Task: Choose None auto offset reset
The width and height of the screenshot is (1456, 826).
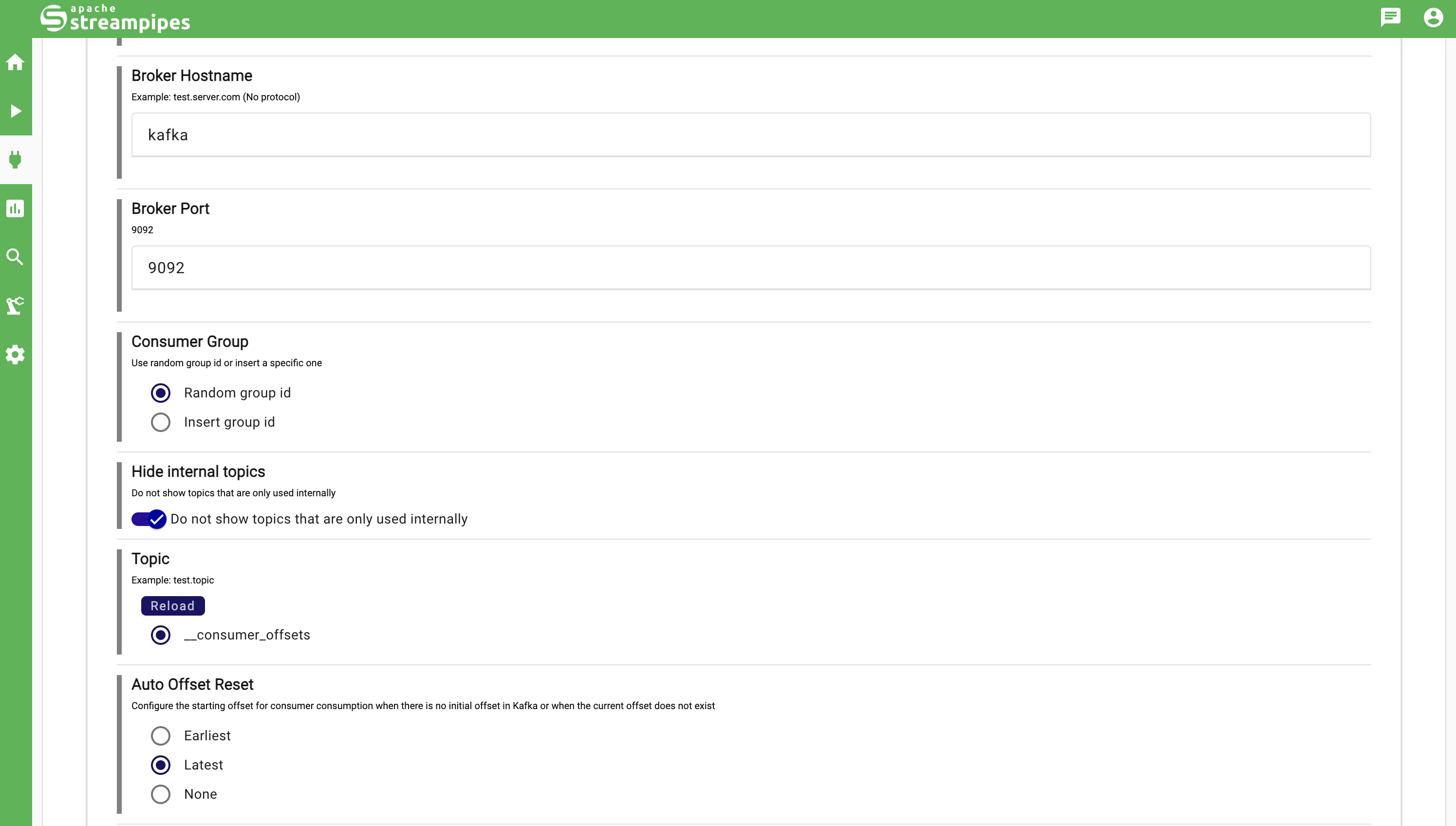Action: [161, 794]
